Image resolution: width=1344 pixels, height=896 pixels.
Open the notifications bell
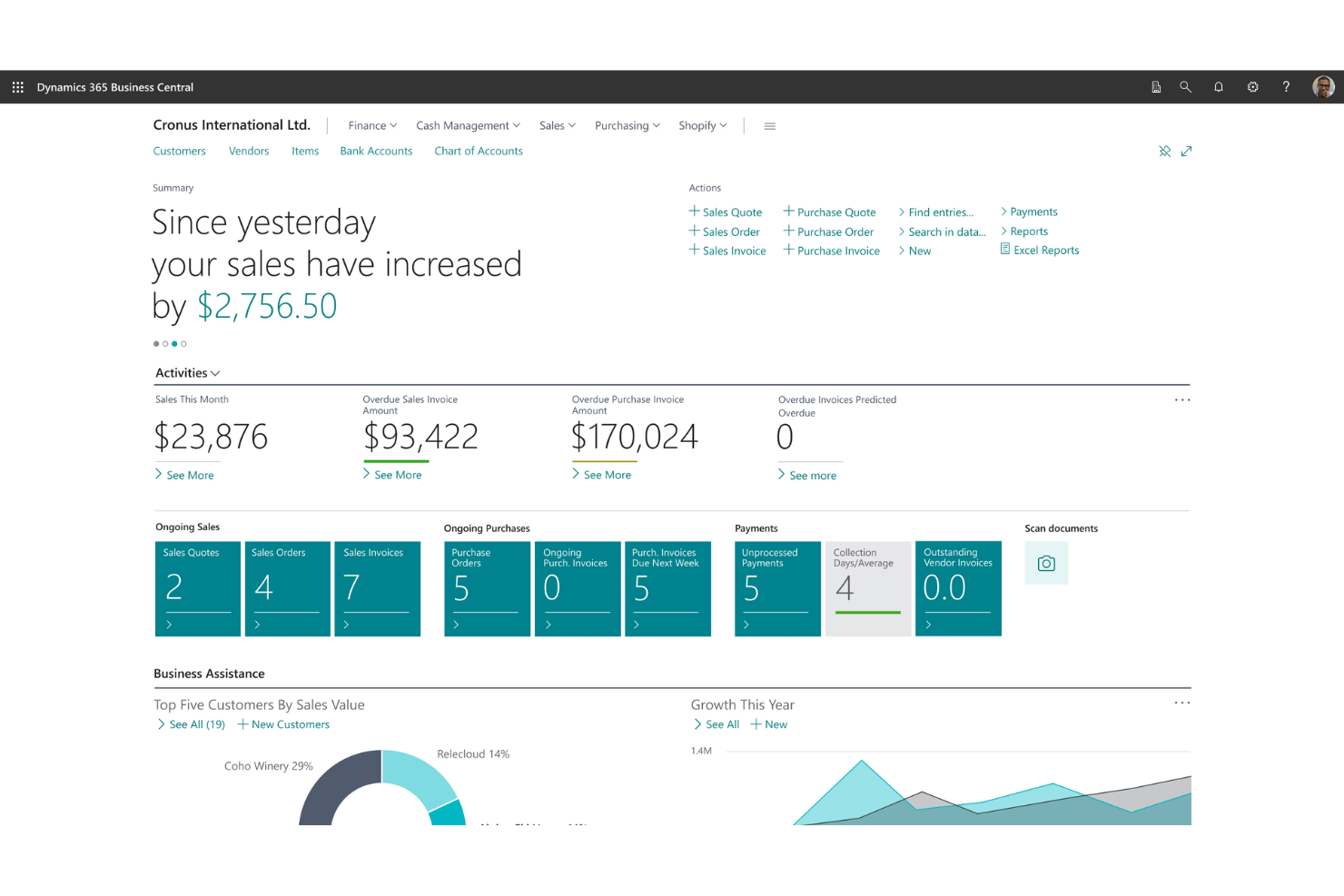(x=1219, y=86)
